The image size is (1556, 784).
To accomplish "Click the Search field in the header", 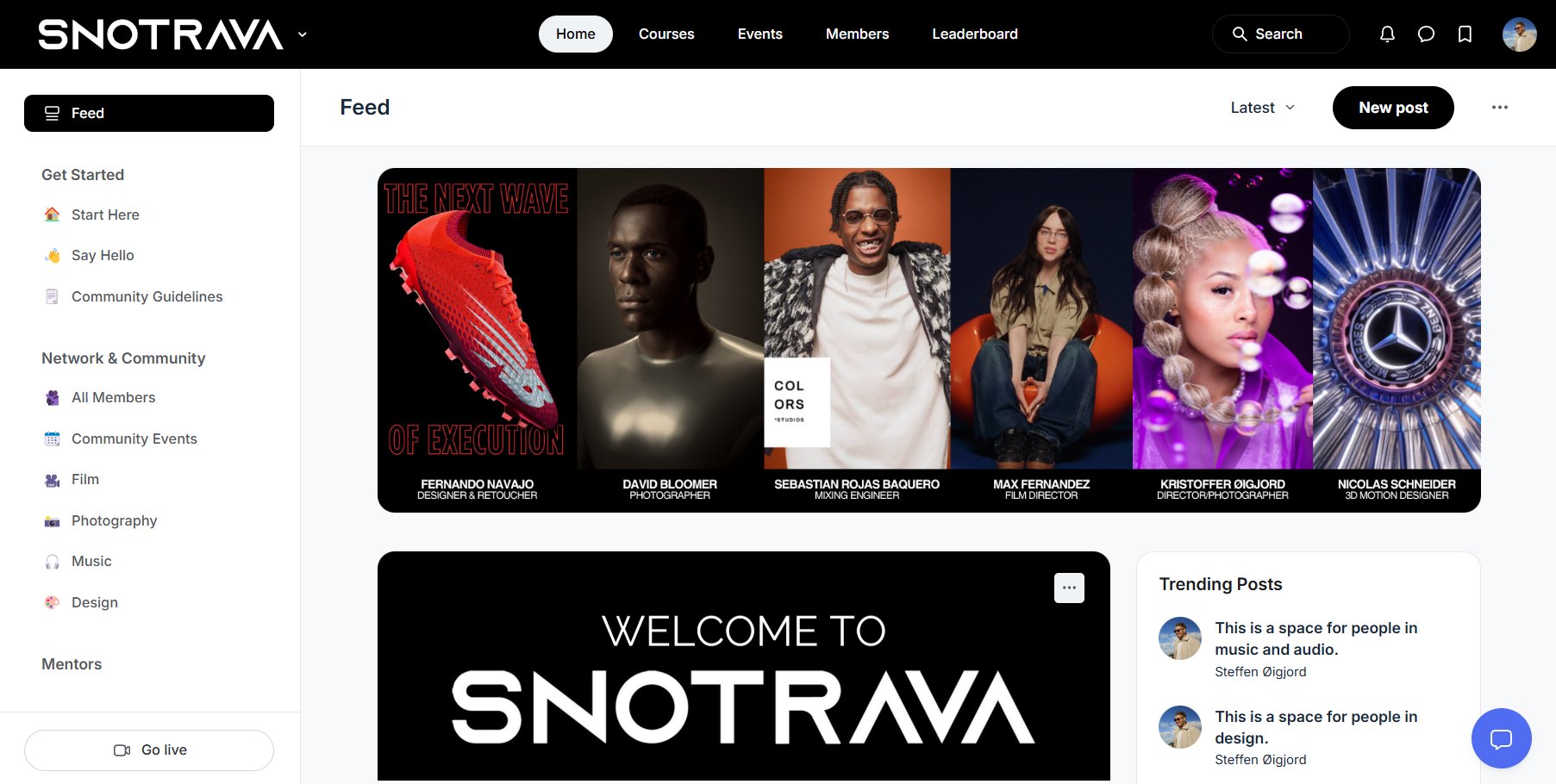I will 1280,34.
